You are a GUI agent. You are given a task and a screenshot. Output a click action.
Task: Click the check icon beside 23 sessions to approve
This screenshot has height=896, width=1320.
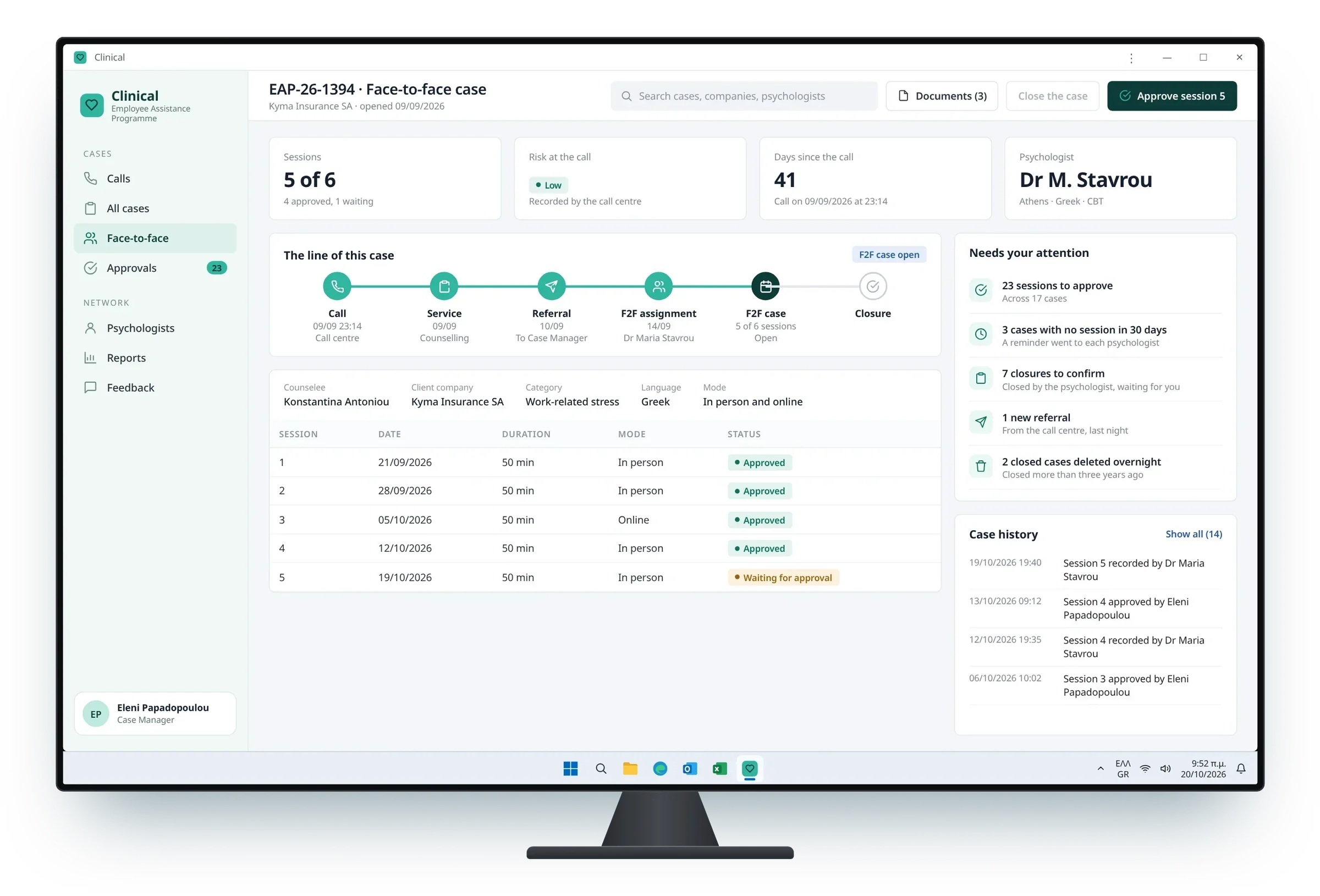coord(980,290)
